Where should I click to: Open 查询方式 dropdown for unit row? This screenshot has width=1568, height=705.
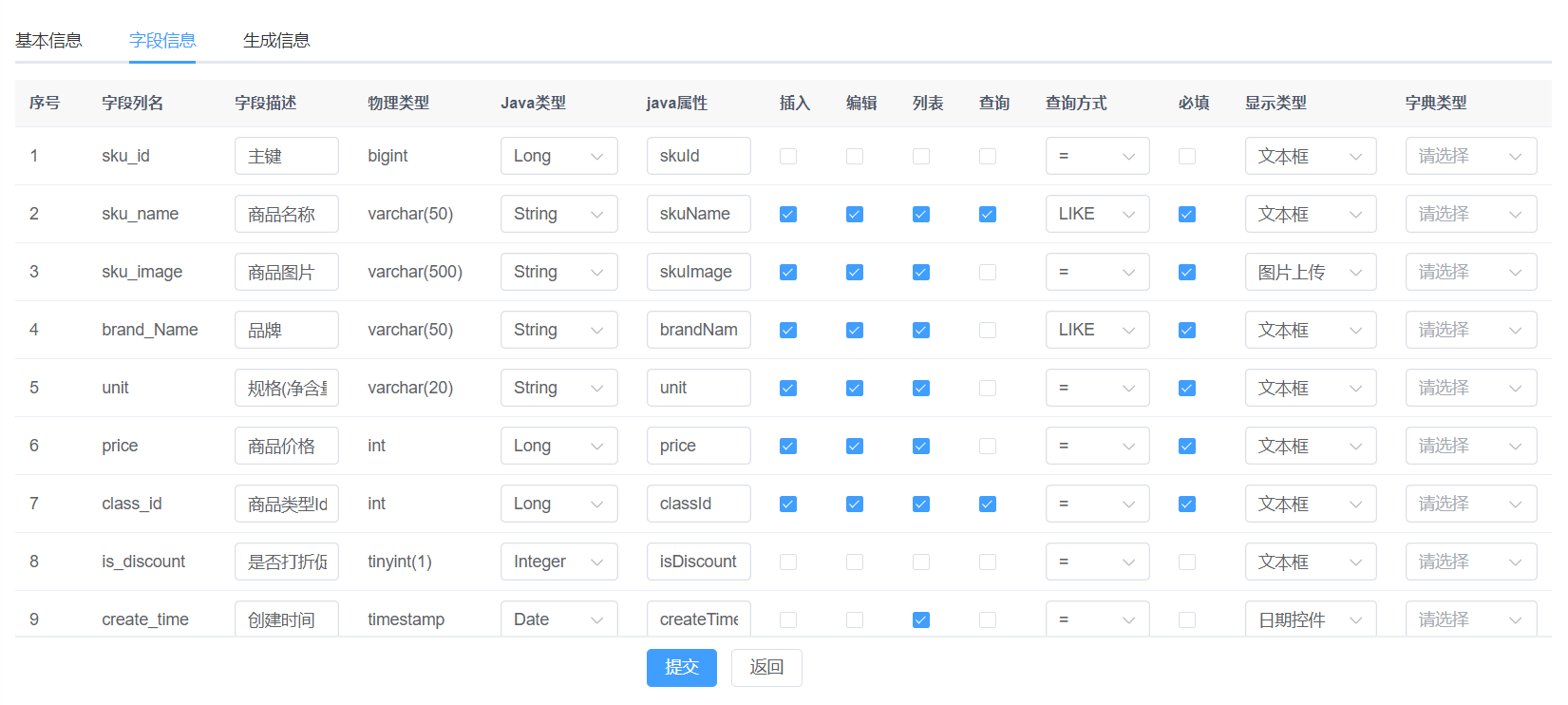[x=1097, y=389]
